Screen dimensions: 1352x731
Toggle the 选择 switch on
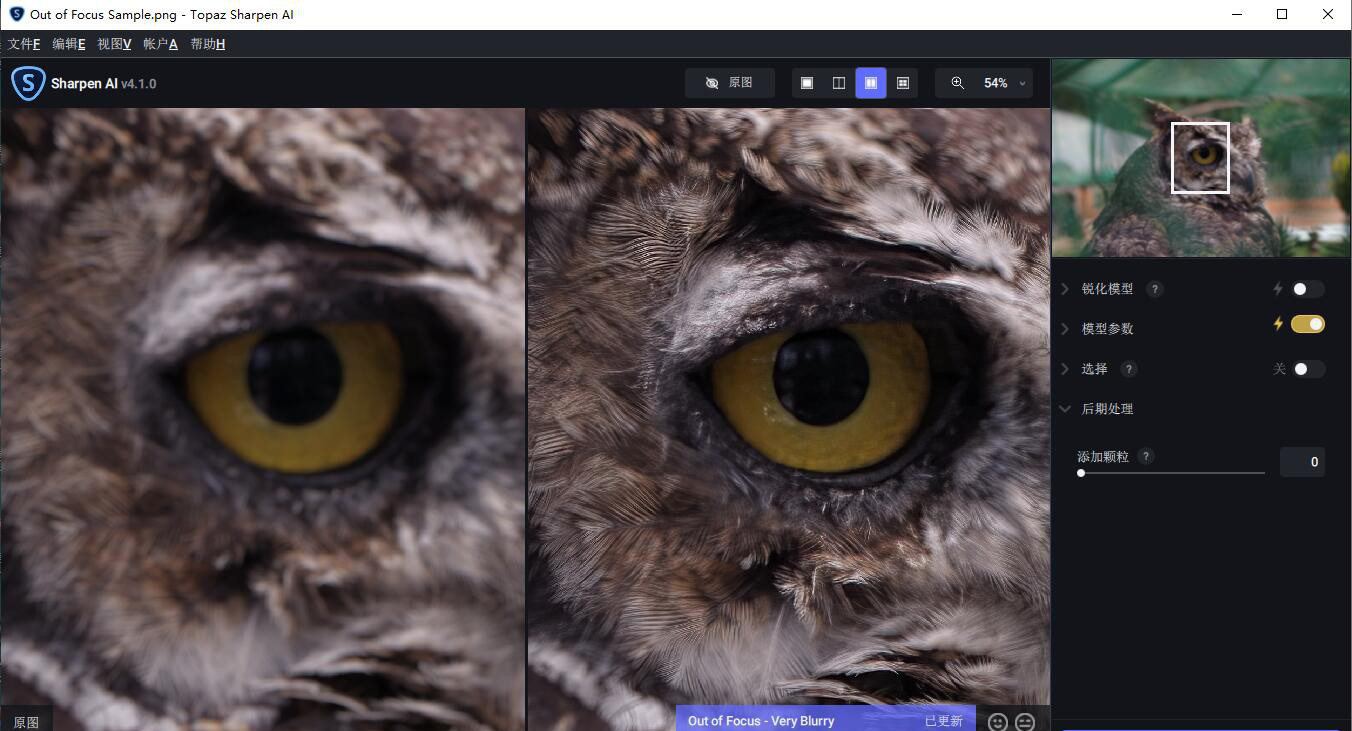click(x=1308, y=369)
